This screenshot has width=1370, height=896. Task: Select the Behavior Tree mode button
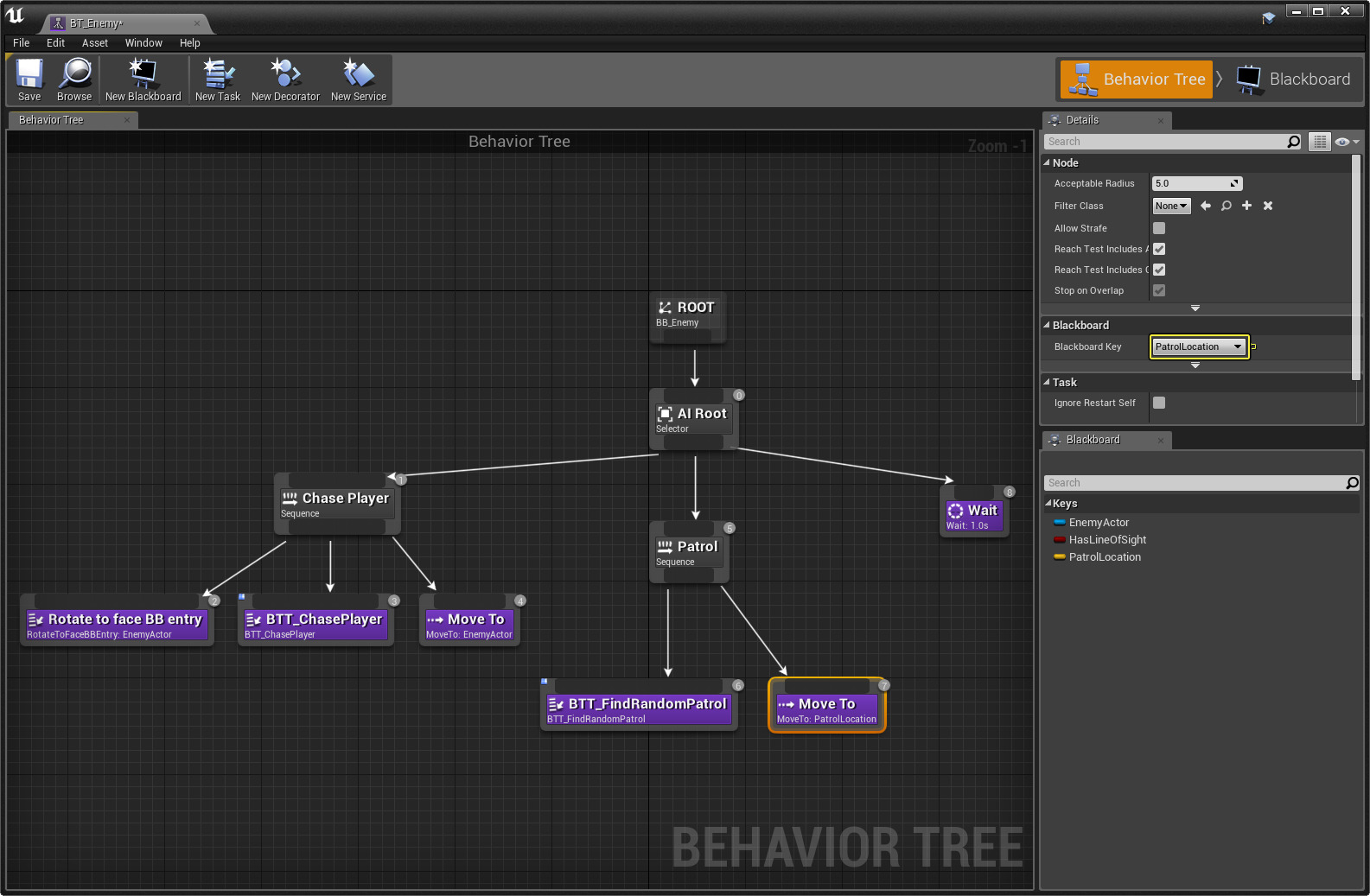tap(1137, 79)
